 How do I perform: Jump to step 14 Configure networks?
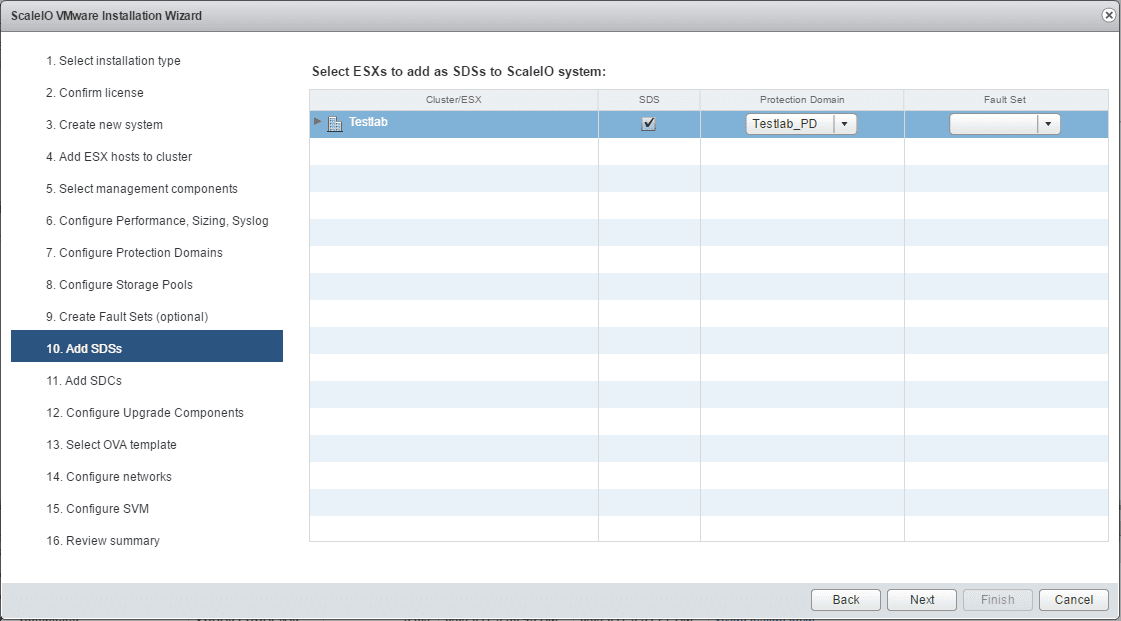click(109, 477)
